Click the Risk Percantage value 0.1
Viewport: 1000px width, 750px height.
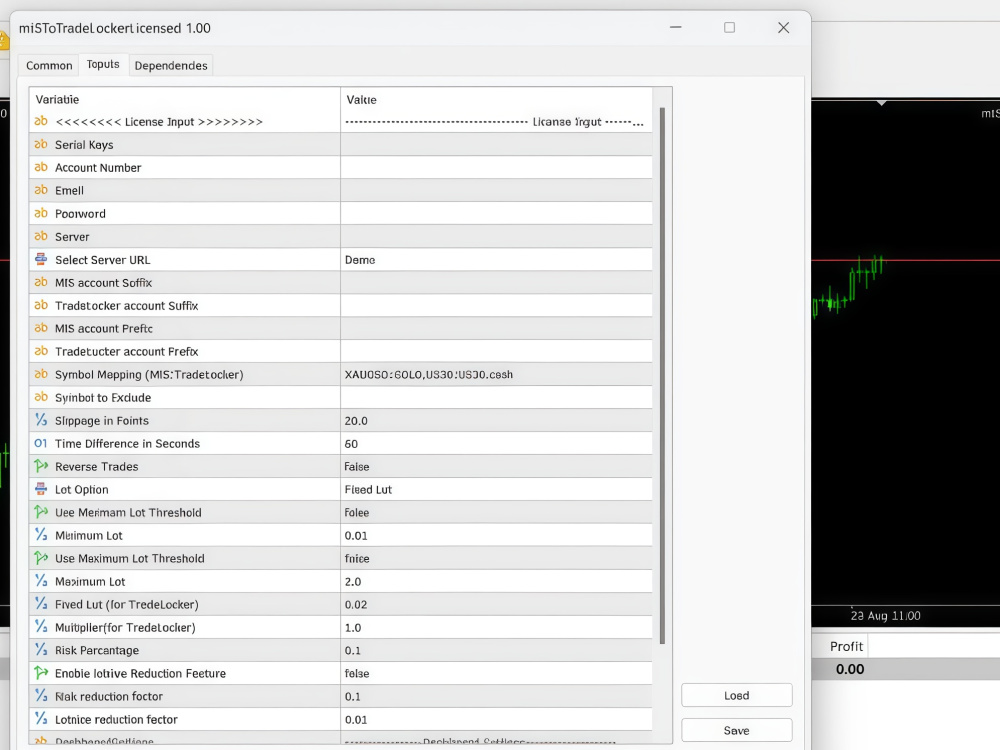point(353,650)
